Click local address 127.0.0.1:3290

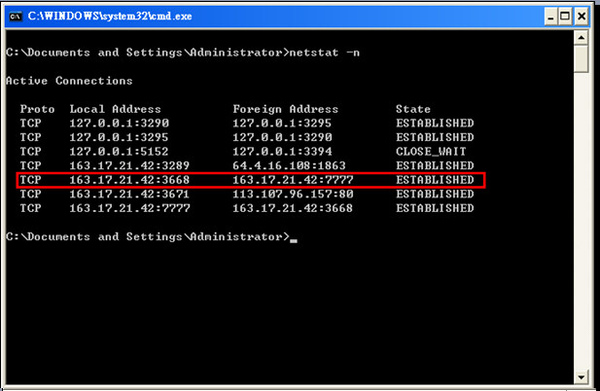pyautogui.click(x=119, y=123)
